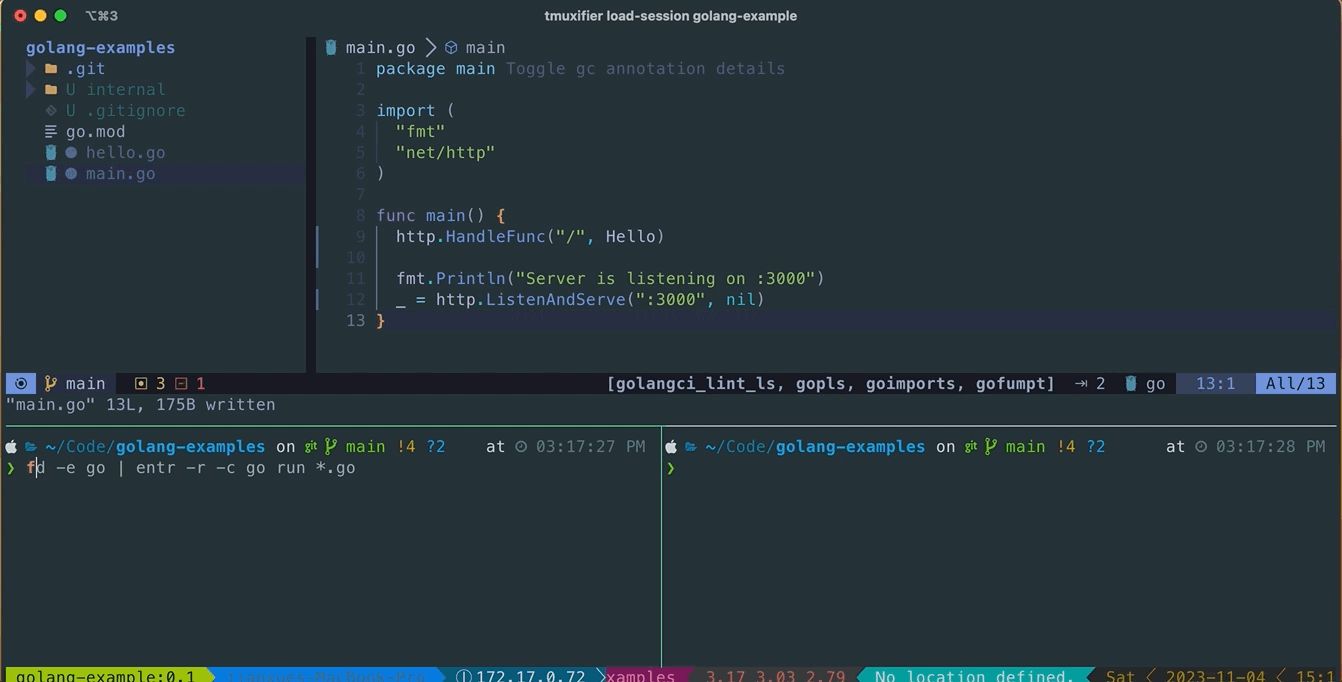Click the 'Toggle gc annotation details' code lens
Screen dimensions: 1342x682
click(645, 69)
